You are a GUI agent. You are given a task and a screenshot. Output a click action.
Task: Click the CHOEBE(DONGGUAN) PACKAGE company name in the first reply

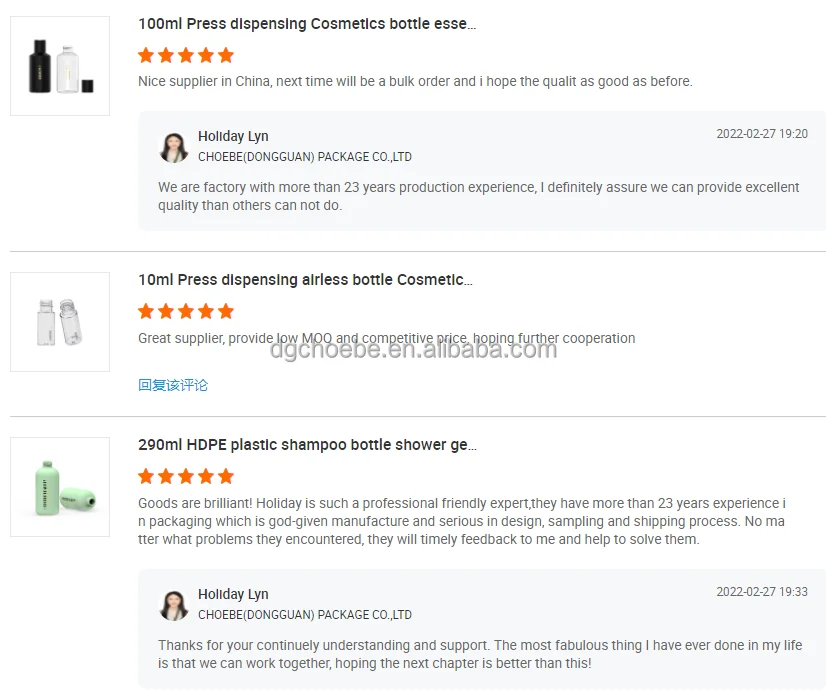point(305,157)
